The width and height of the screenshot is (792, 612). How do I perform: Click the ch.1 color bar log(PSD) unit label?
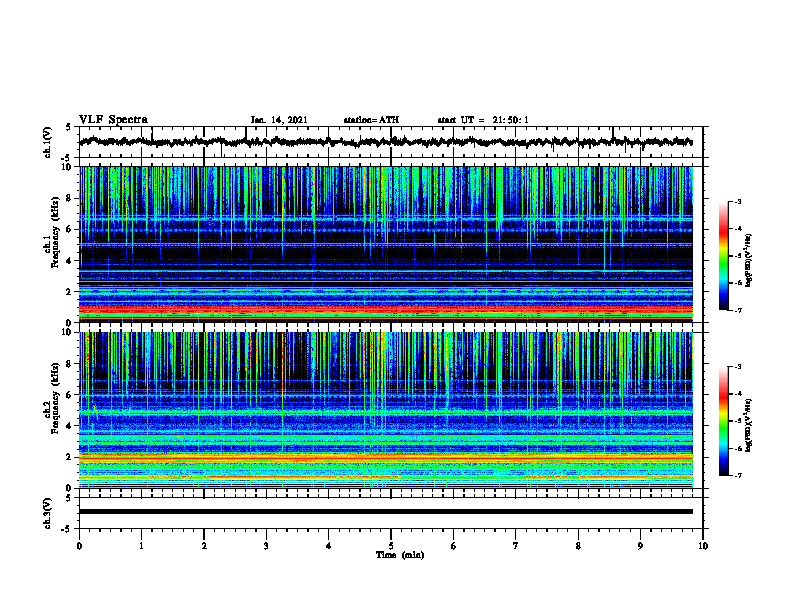point(749,260)
